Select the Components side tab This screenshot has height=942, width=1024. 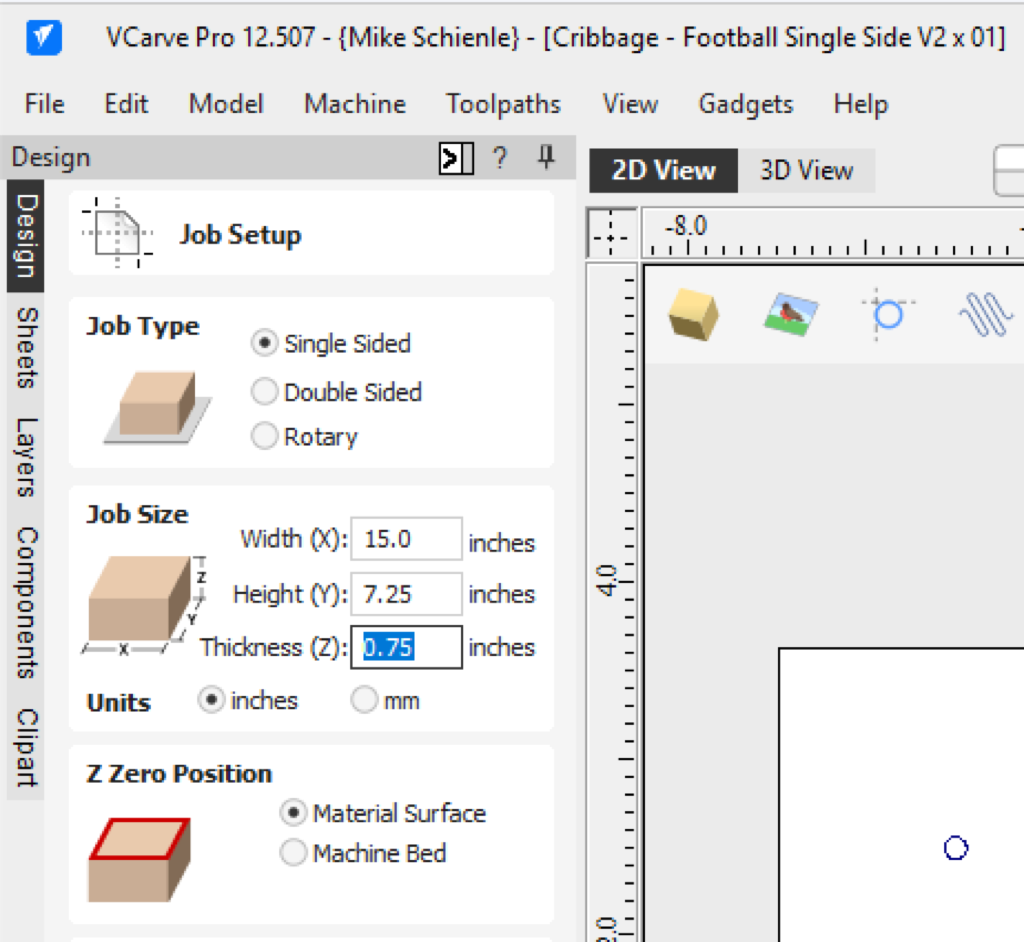[25, 603]
